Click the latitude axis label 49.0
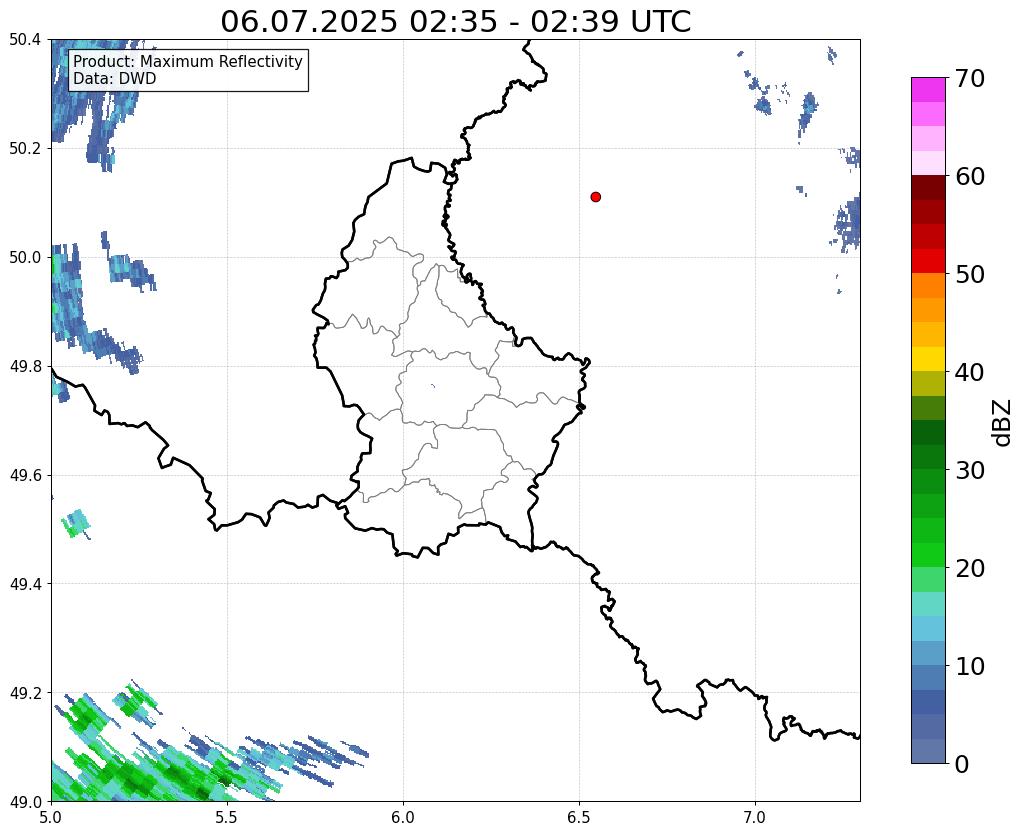The image size is (1023, 834). click(25, 801)
